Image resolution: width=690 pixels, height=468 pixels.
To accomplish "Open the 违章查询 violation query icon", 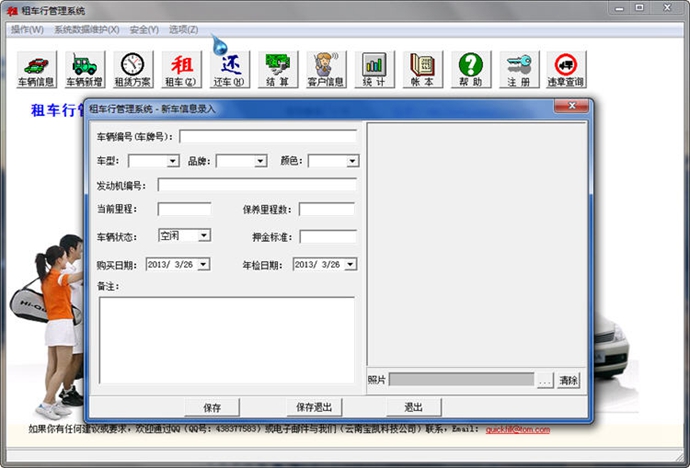I will [x=566, y=69].
